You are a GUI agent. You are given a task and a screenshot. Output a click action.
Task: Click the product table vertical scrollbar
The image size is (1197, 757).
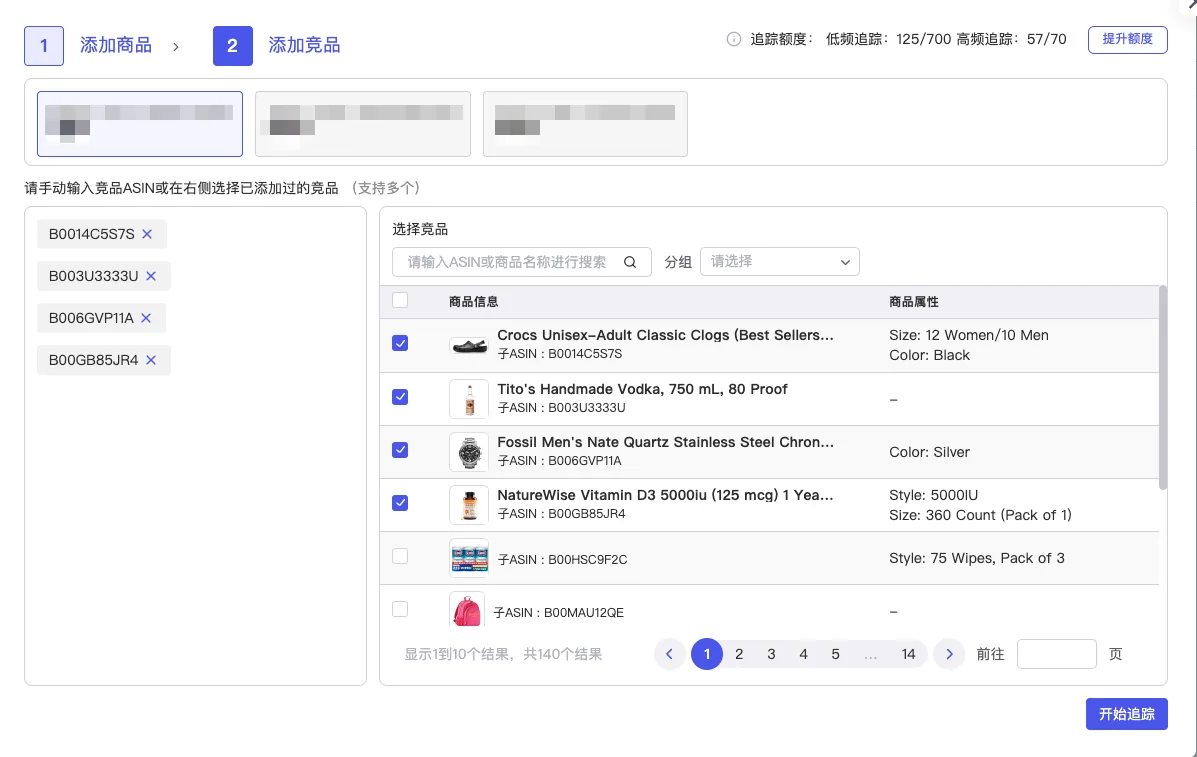pyautogui.click(x=1163, y=387)
